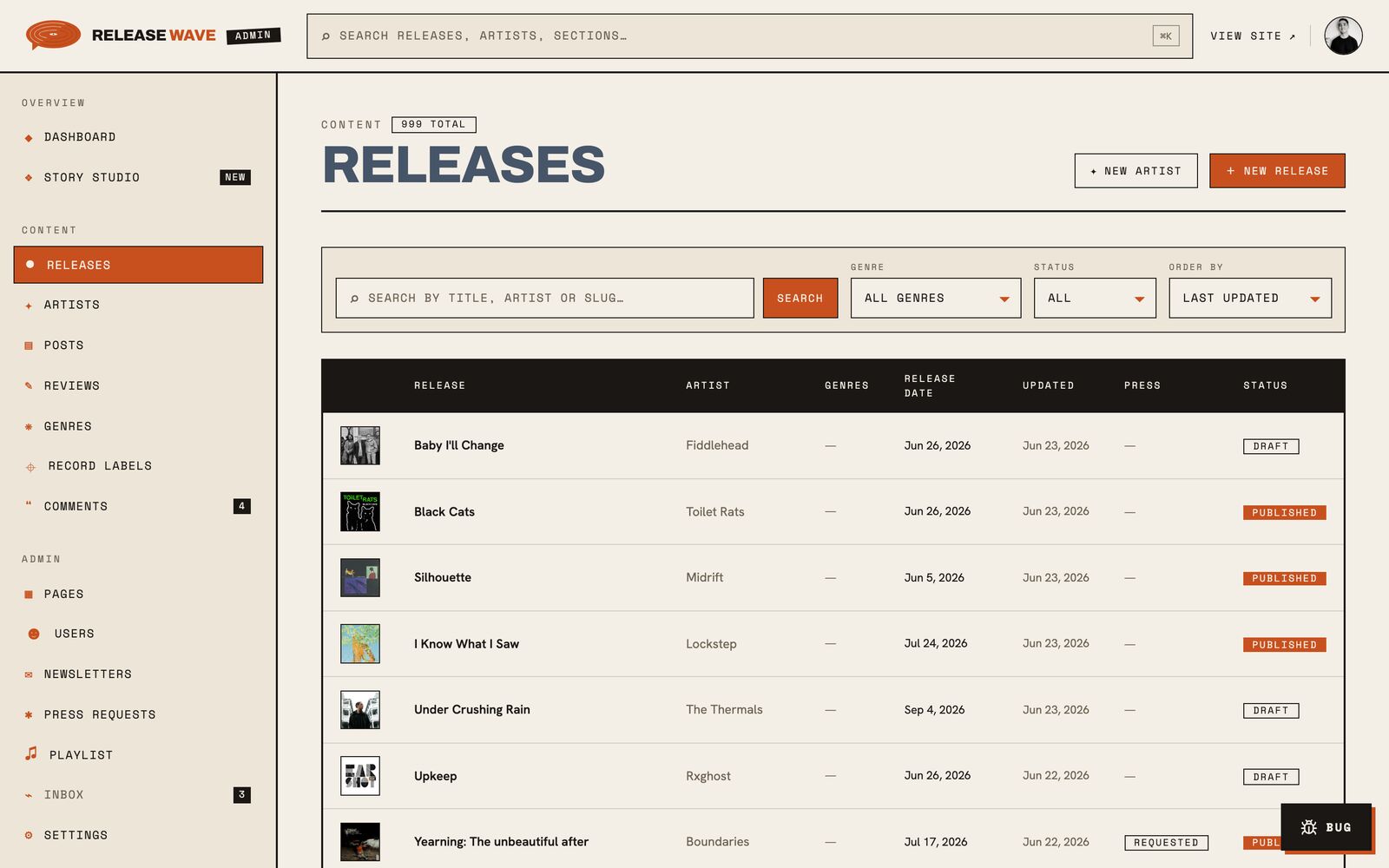Viewport: 1389px width, 868px height.
Task: Open the Under Crushing Rain cover thumbnail
Action: click(359, 709)
